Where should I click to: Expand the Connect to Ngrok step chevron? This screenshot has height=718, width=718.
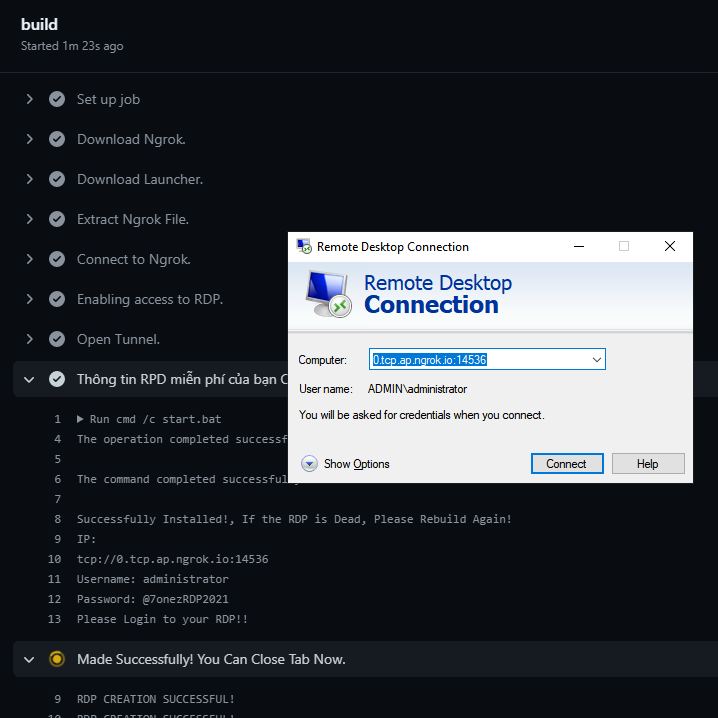[30, 259]
